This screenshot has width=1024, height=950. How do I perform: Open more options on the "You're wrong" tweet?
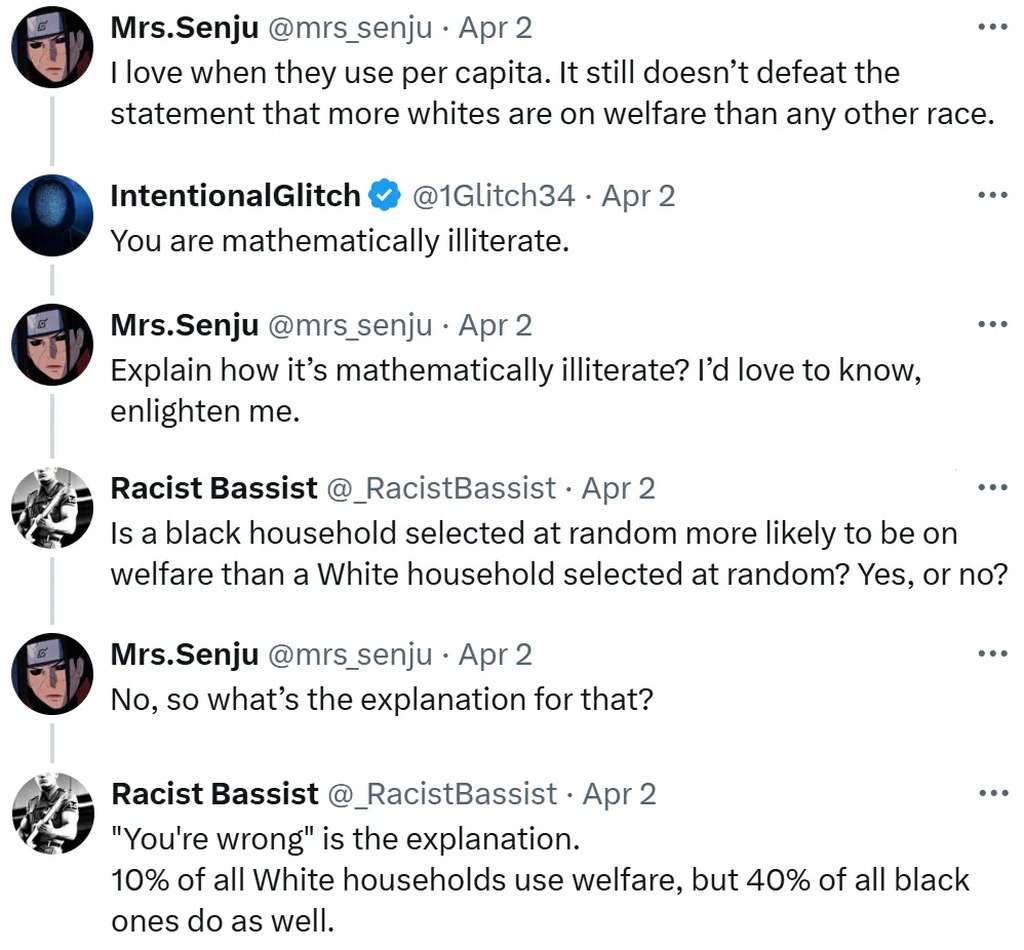(x=992, y=794)
